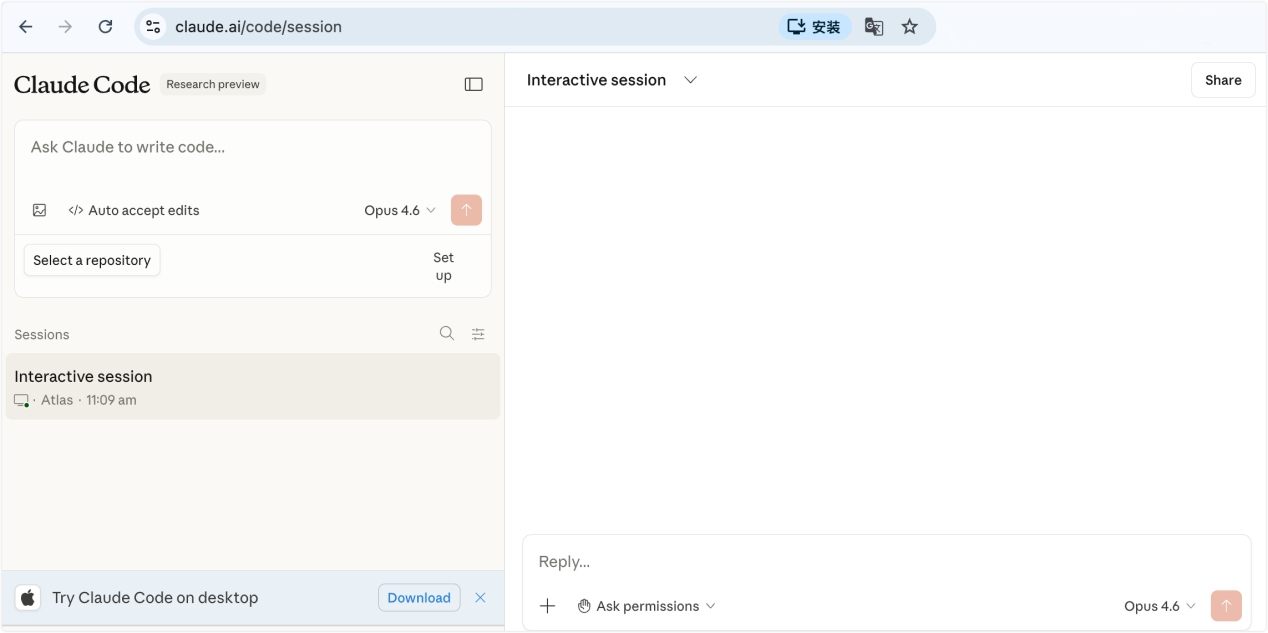This screenshot has width=1268, height=633.
Task: Dismiss the Try Claude Code desktop banner
Action: click(x=480, y=598)
